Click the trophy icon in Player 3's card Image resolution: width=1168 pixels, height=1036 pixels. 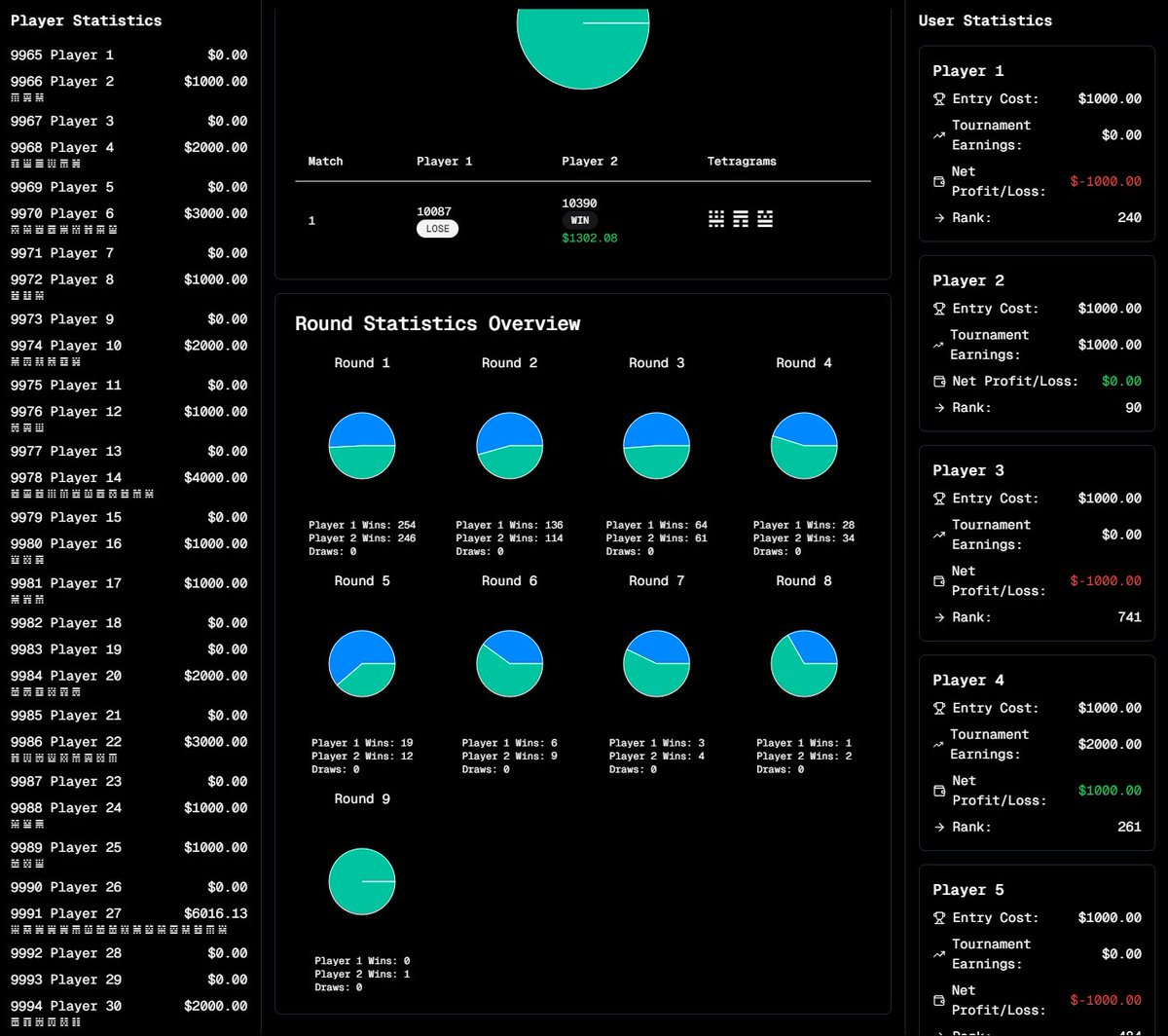(x=939, y=499)
